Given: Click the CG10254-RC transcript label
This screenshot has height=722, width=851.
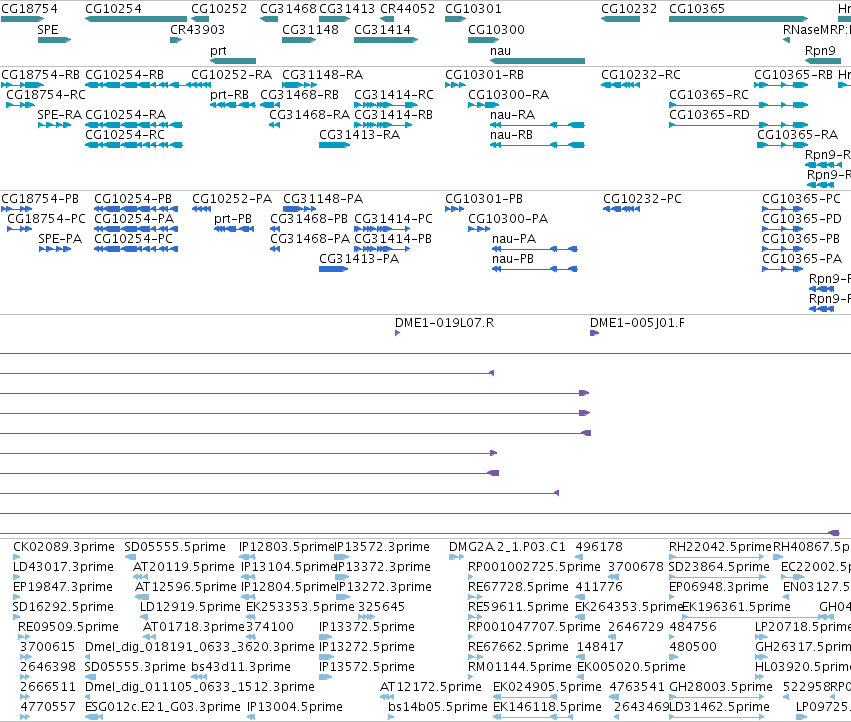Looking at the screenshot, I should [x=125, y=135].
